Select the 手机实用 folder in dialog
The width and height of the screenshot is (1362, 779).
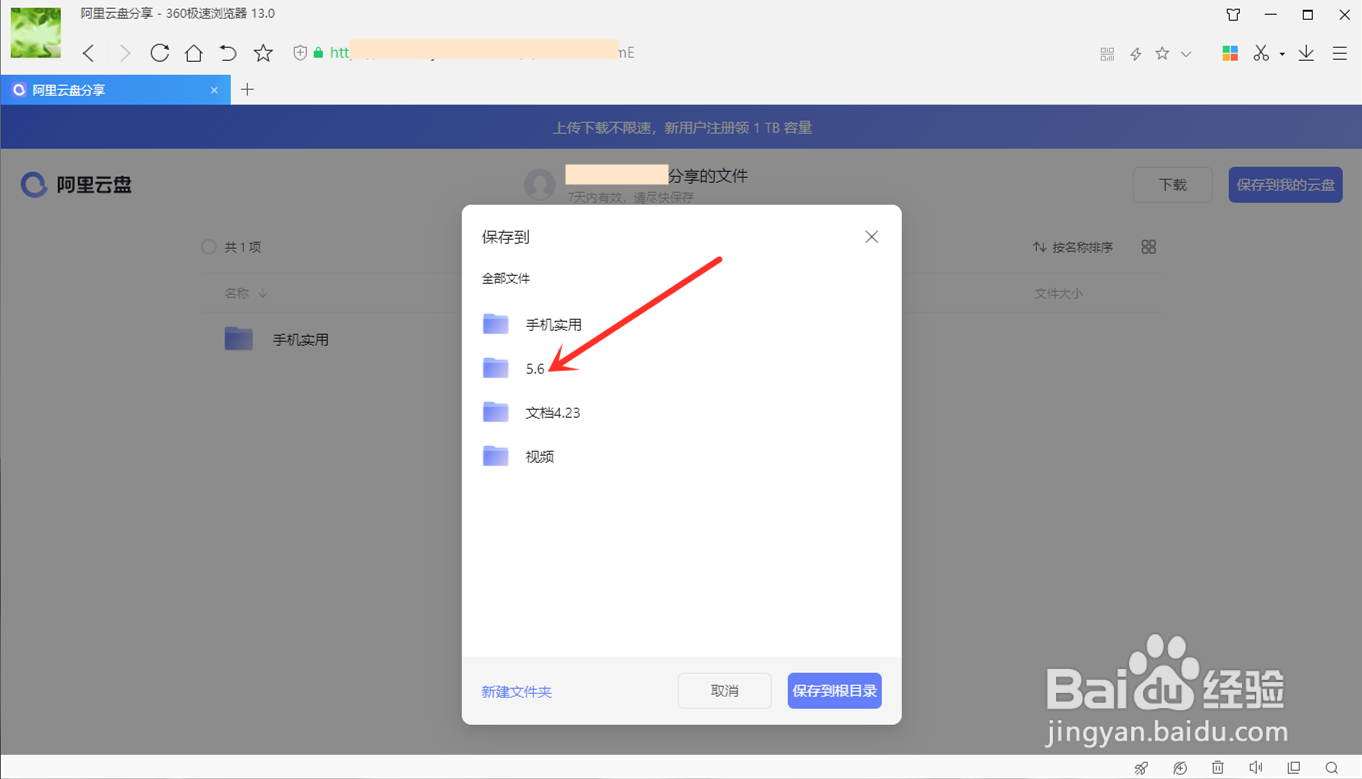click(x=681, y=324)
